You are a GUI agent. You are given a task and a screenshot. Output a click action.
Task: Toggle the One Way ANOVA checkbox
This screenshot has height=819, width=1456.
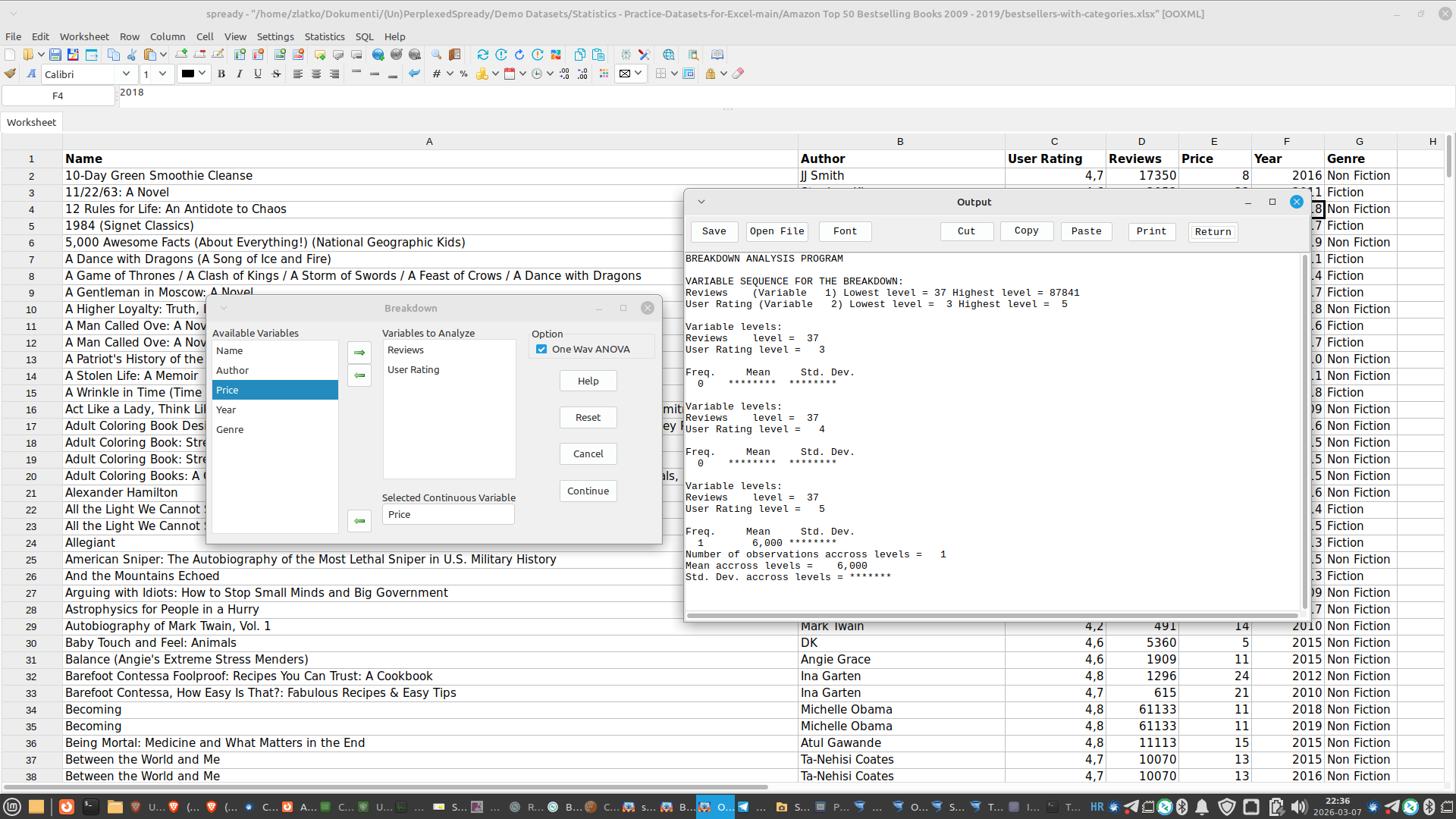tap(541, 349)
